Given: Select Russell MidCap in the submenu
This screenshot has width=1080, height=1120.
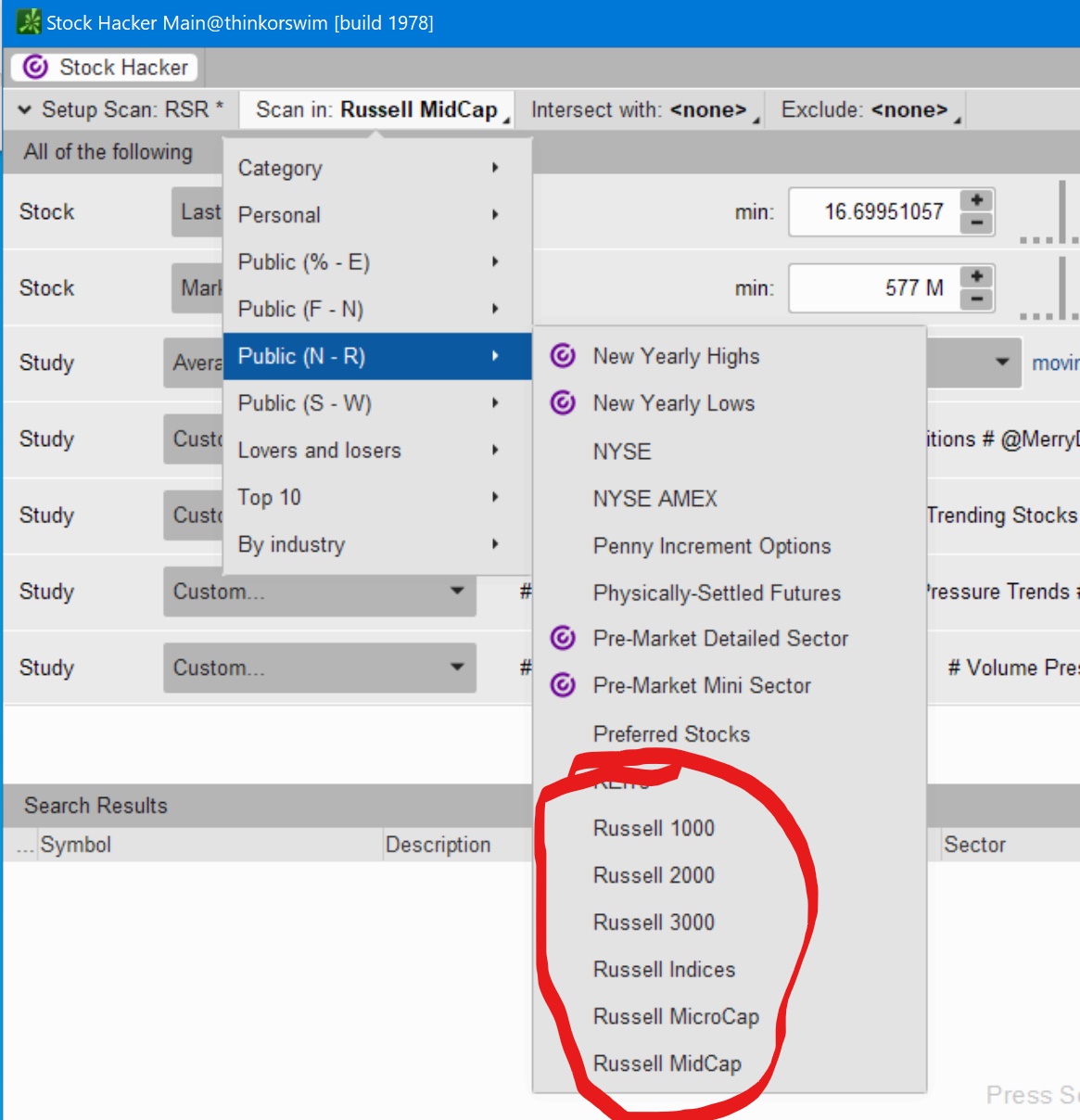Looking at the screenshot, I should [x=730, y=1063].
